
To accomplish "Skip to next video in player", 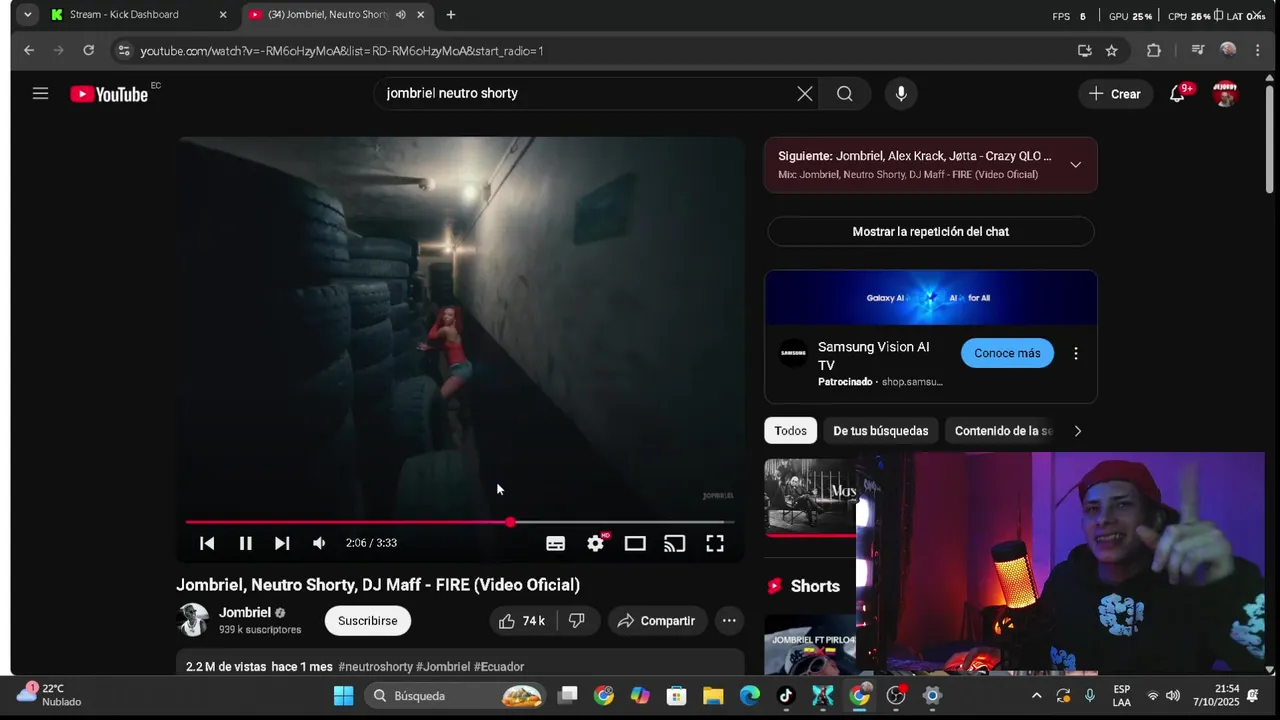I will pyautogui.click(x=282, y=543).
